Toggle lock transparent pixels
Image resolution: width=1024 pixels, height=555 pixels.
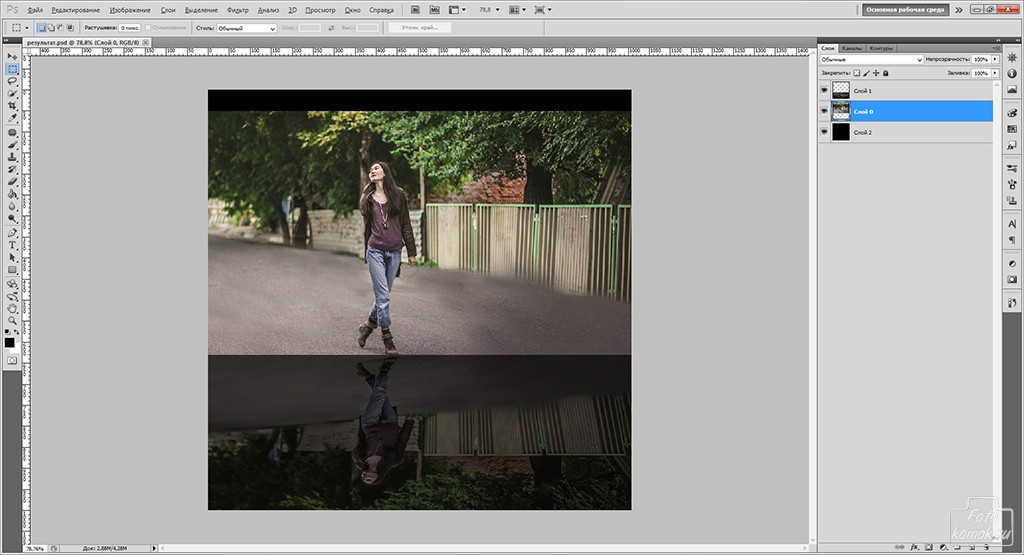click(857, 73)
